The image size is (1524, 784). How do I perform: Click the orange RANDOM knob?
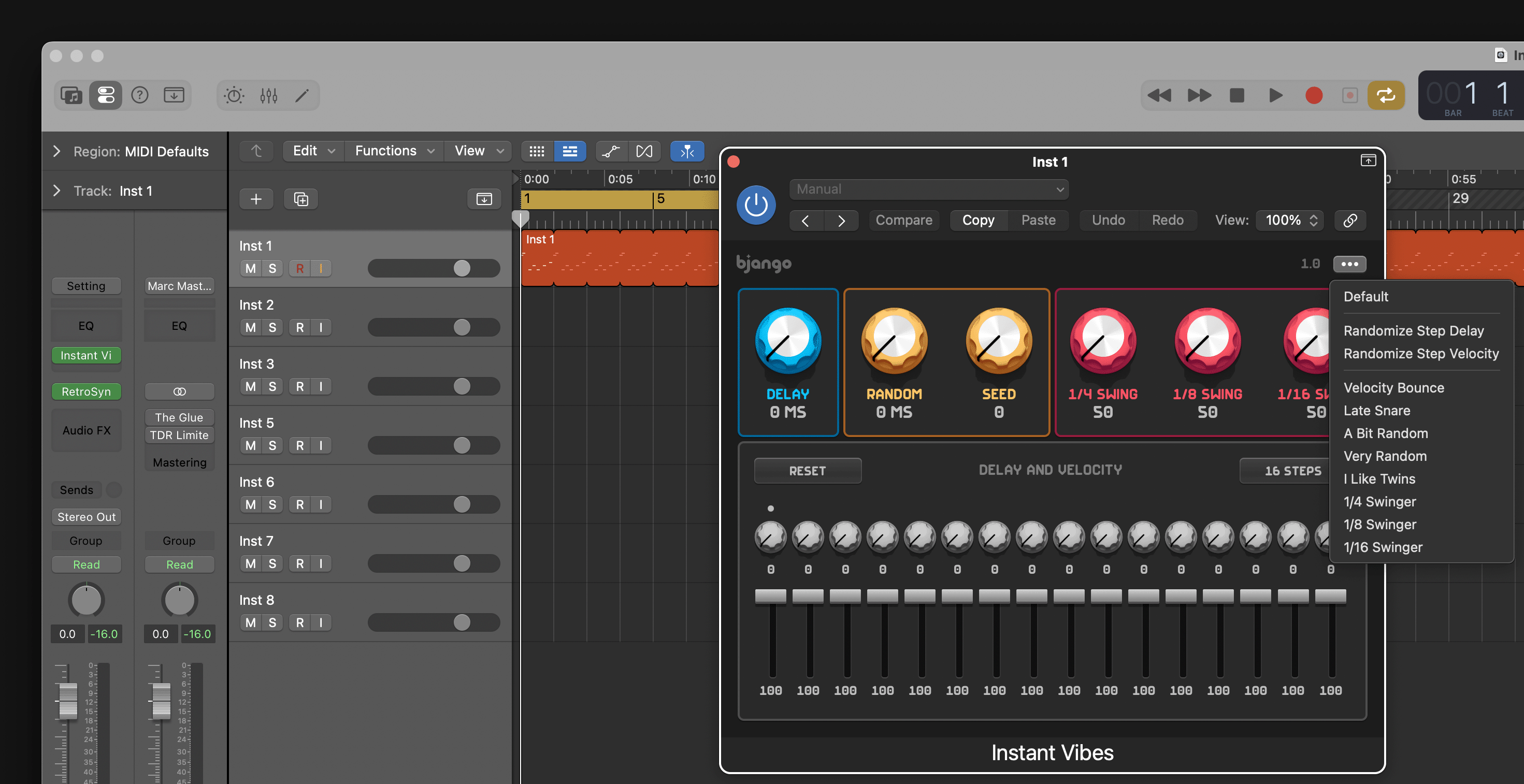point(894,341)
